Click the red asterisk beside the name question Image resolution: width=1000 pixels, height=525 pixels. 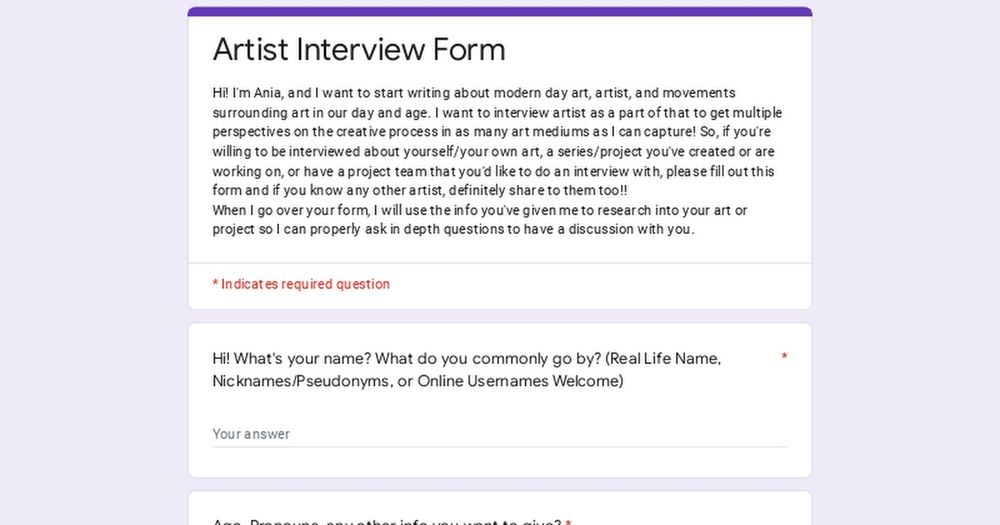[x=784, y=357]
